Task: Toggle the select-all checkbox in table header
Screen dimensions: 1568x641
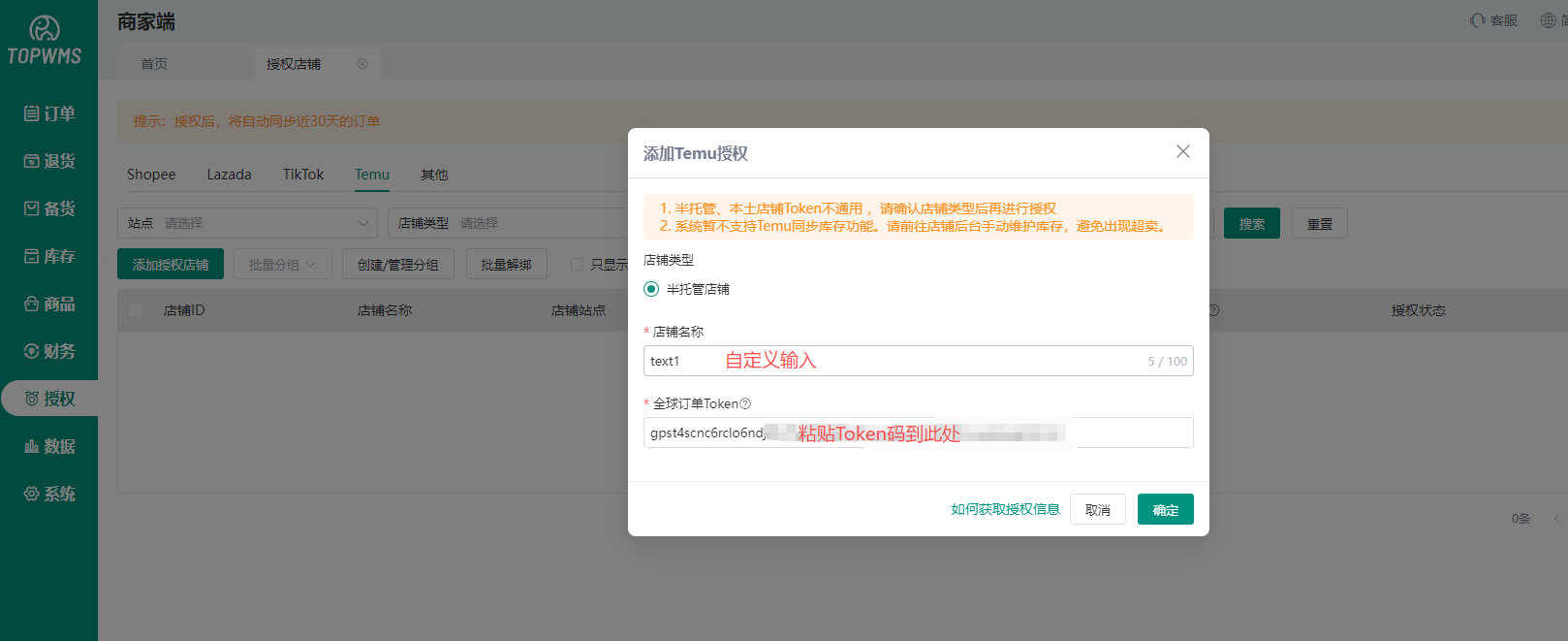Action: (136, 310)
